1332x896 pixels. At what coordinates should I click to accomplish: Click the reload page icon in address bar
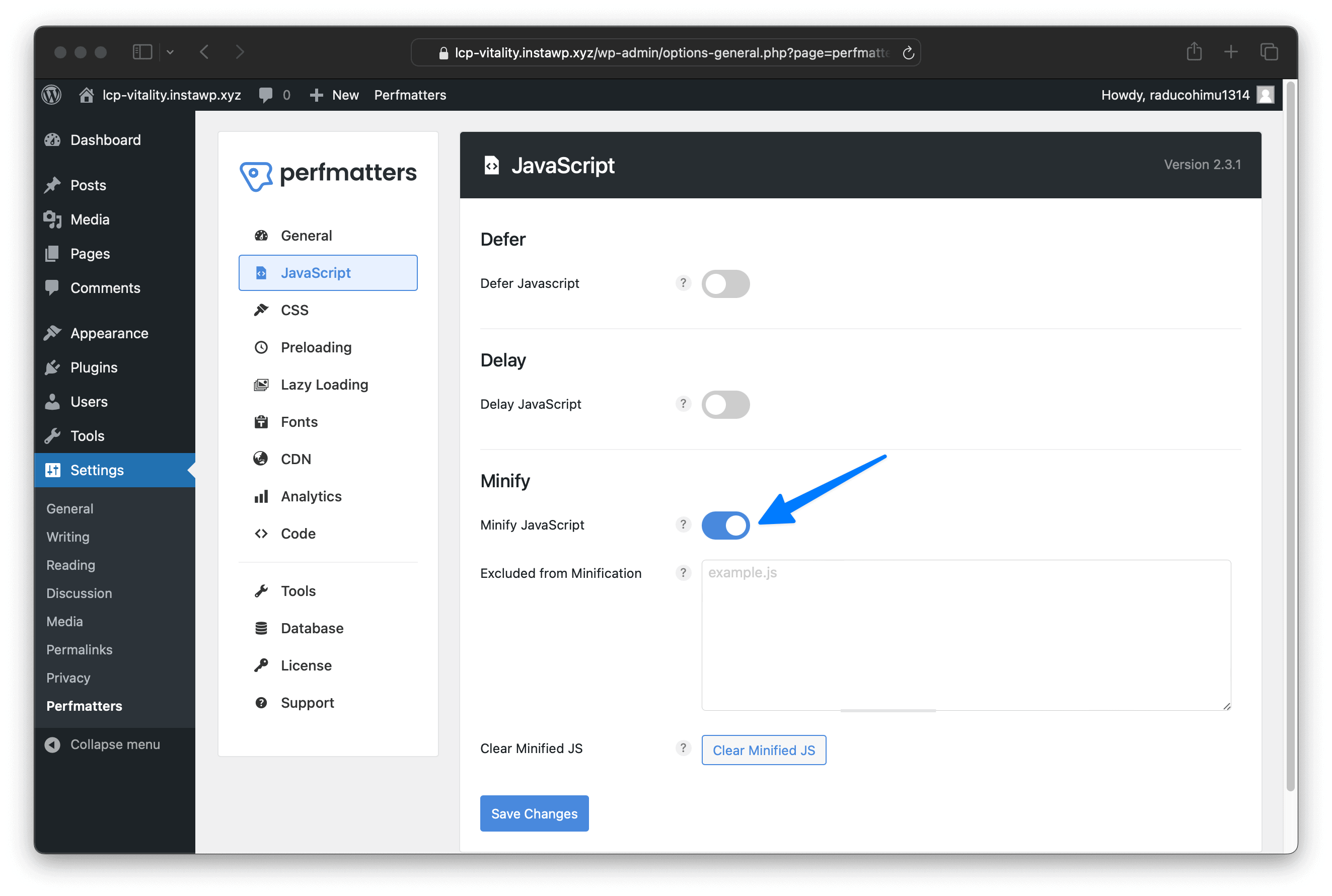pos(908,53)
